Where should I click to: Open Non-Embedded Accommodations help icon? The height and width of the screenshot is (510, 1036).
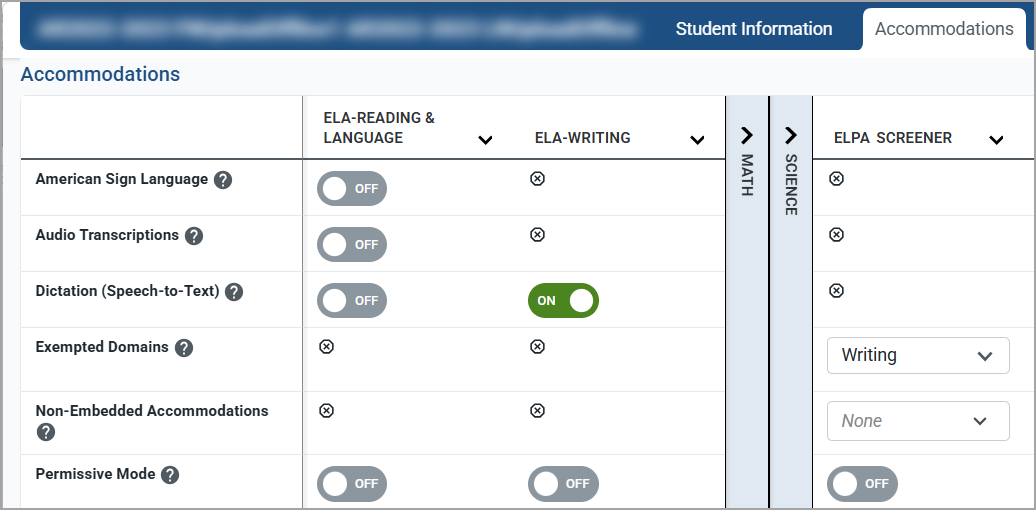click(45, 432)
